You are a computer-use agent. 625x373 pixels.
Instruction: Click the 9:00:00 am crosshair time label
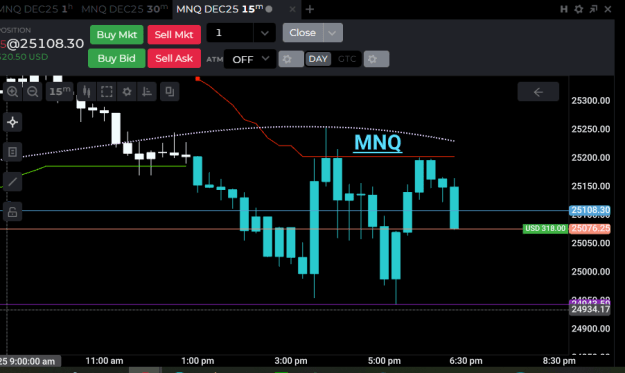(30, 361)
